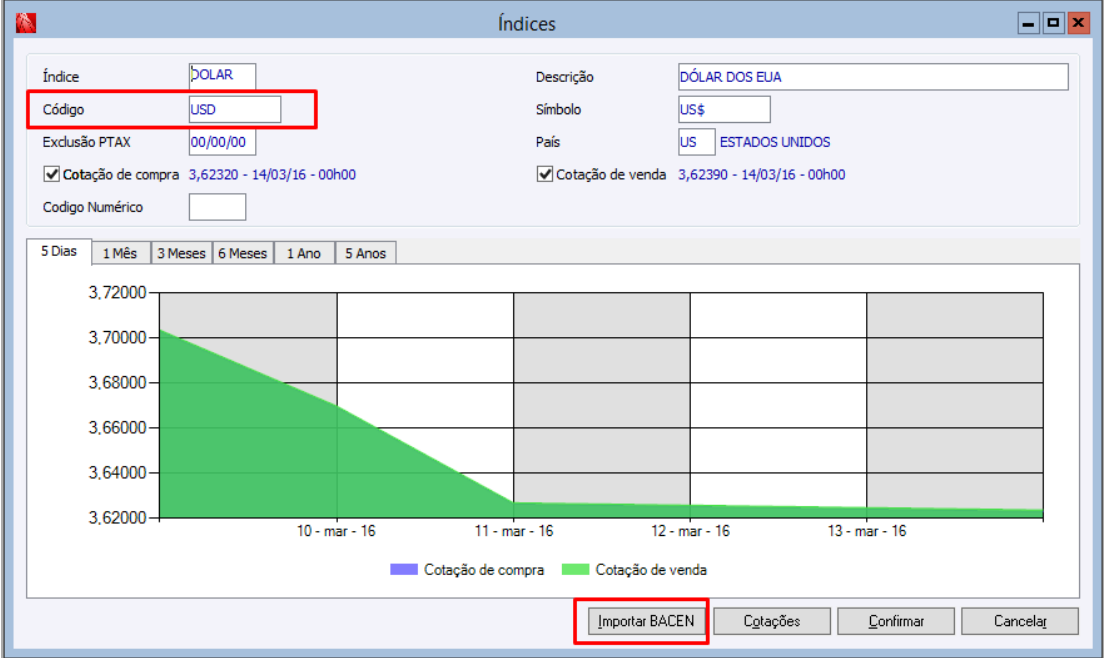This screenshot has height=658, width=1105.
Task: Click the Símbolo field with US$
Action: pos(724,109)
